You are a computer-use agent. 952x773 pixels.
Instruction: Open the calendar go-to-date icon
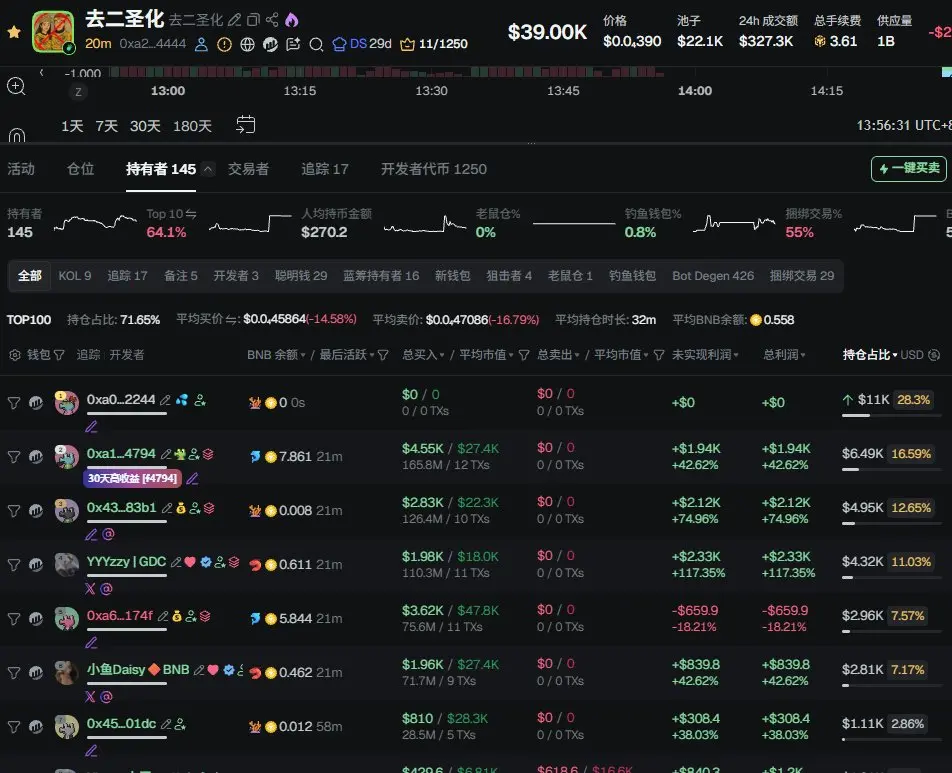[245, 124]
